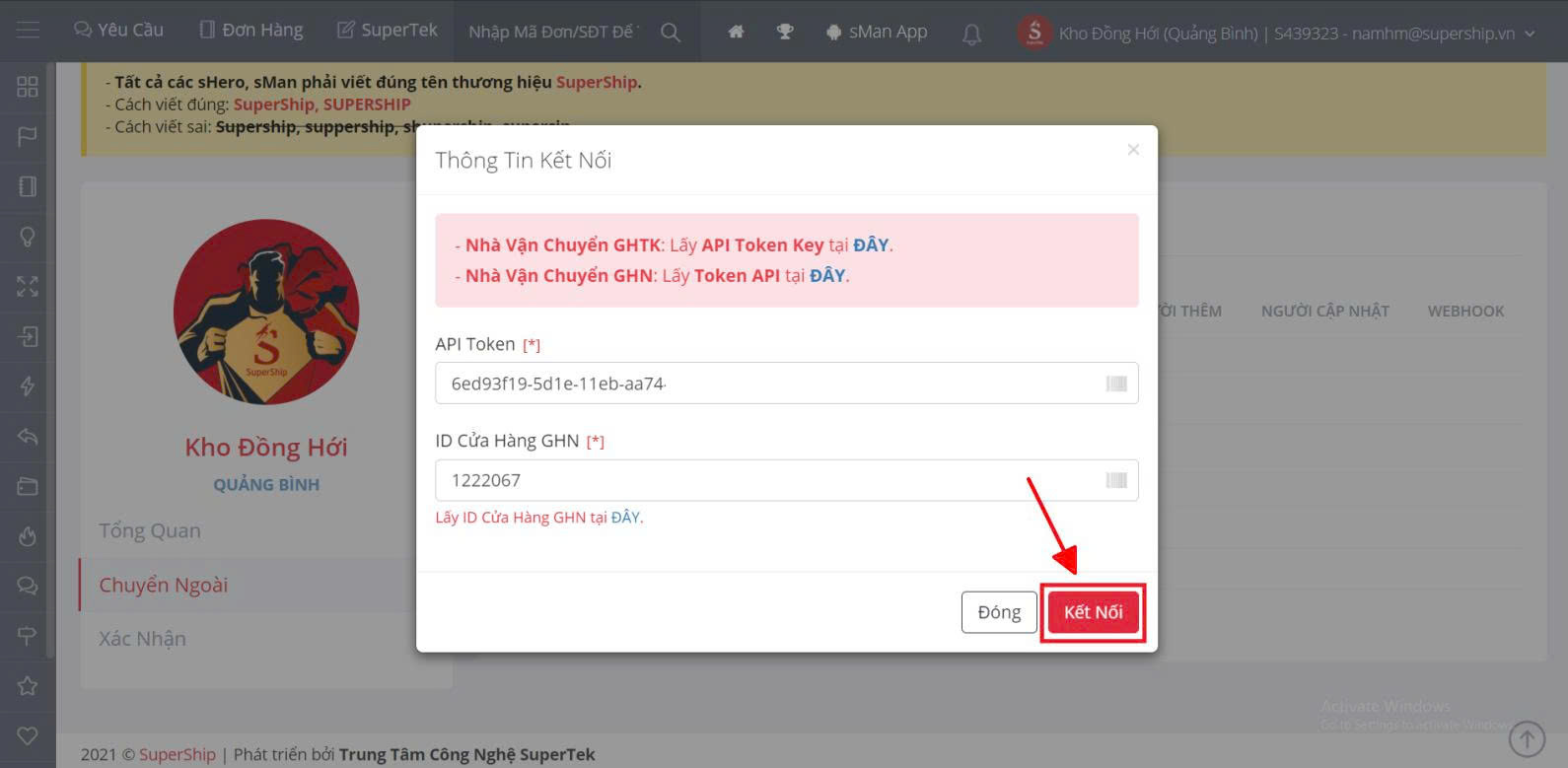This screenshot has width=1568, height=768.
Task: Open notifications bell icon
Action: coord(971,34)
